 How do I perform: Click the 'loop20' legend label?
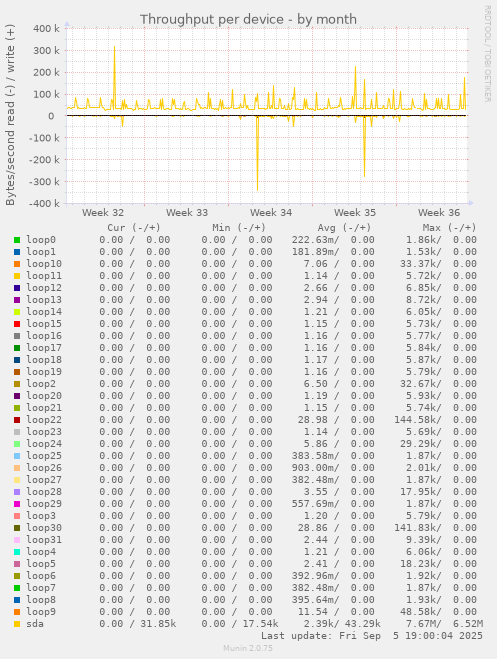click(44, 395)
